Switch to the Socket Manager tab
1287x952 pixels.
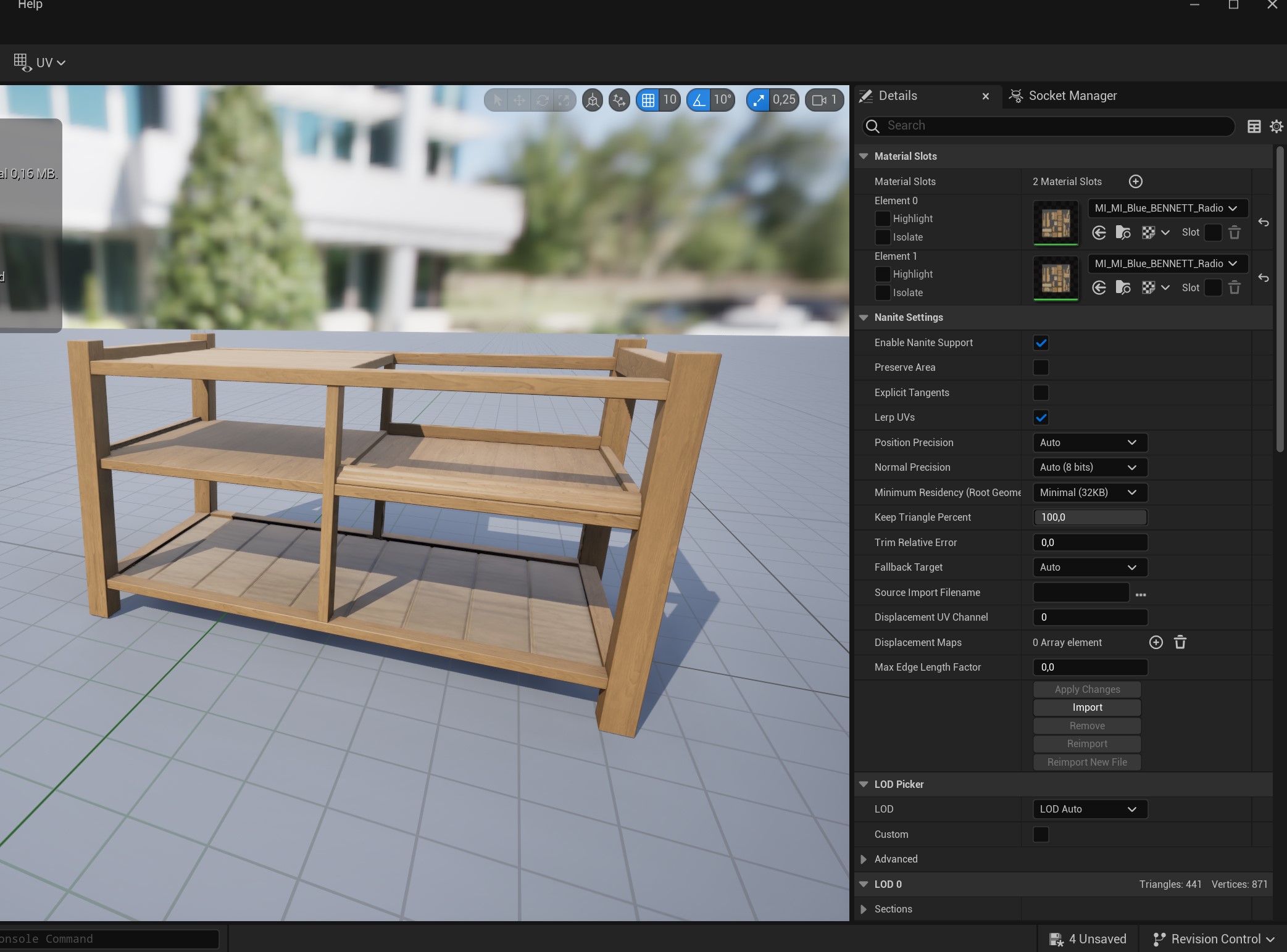pyautogui.click(x=1063, y=96)
